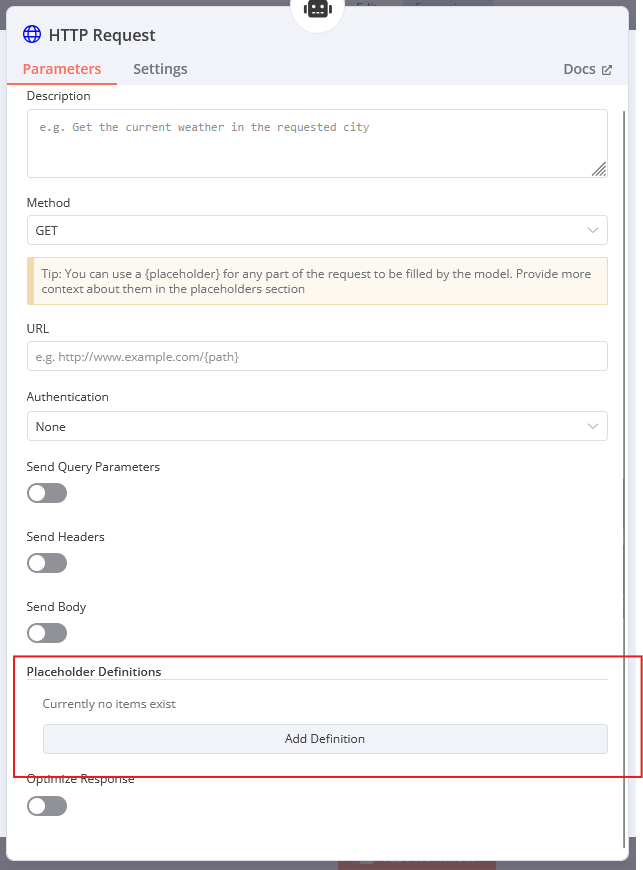
Task: Click the Authentication dropdown chevron arrow
Action: (x=593, y=426)
